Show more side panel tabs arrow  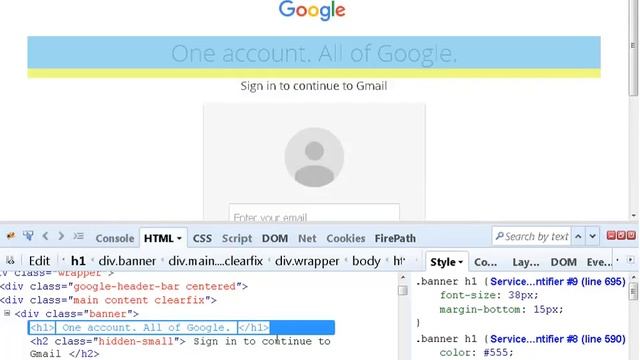click(x=631, y=260)
